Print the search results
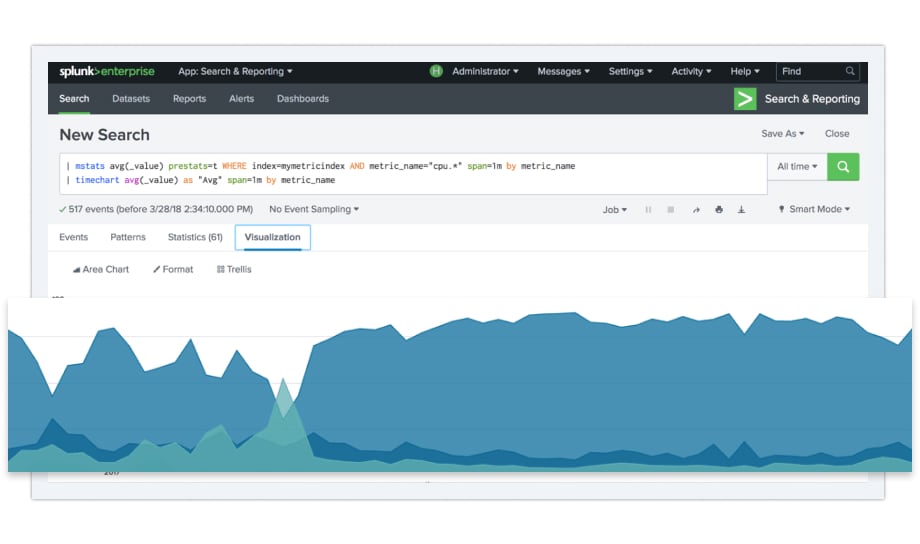The width and height of the screenshot is (920, 544). pyautogui.click(x=719, y=210)
